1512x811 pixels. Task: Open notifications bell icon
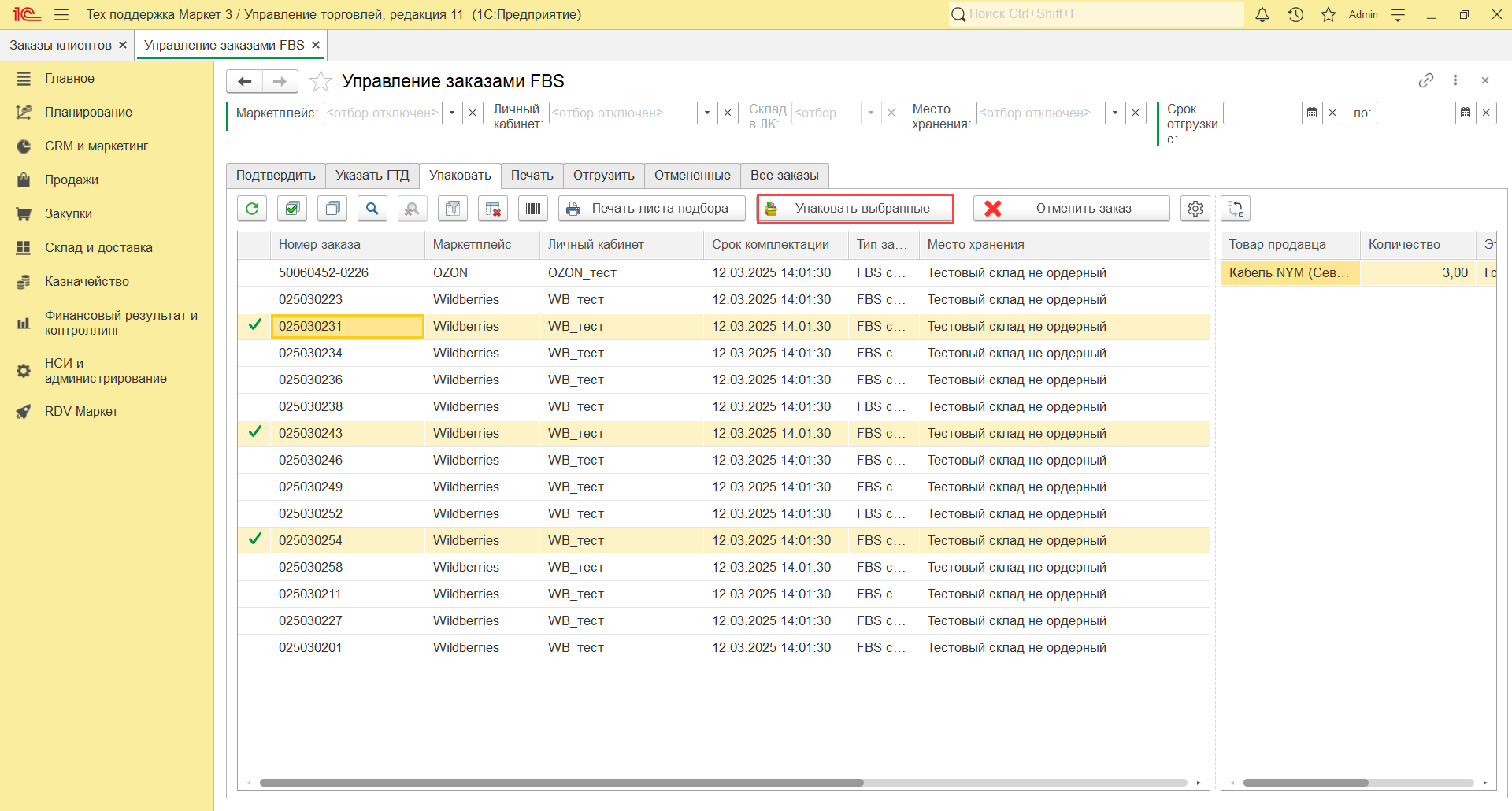pos(1262,14)
